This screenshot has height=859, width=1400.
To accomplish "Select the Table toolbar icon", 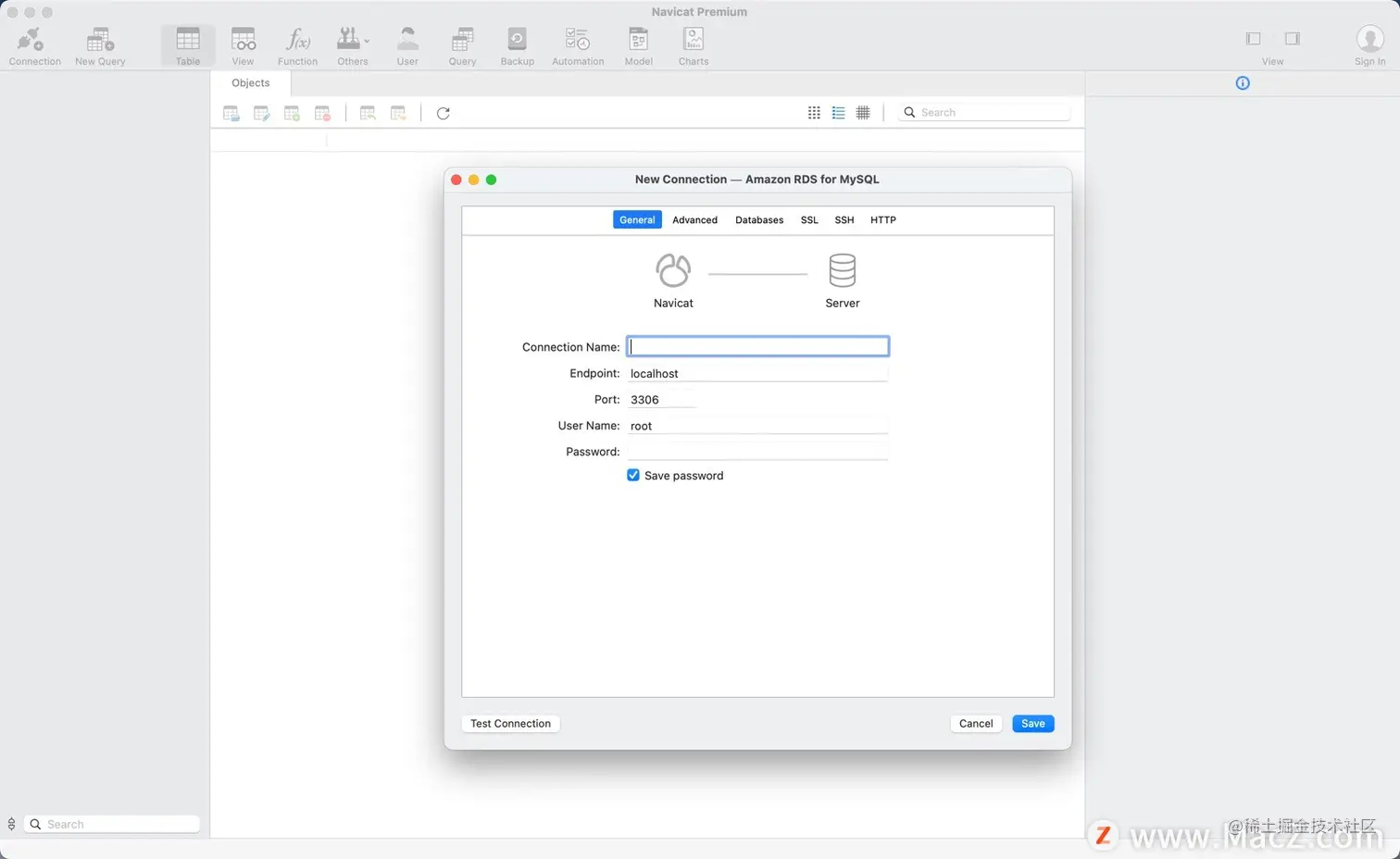I will [188, 40].
